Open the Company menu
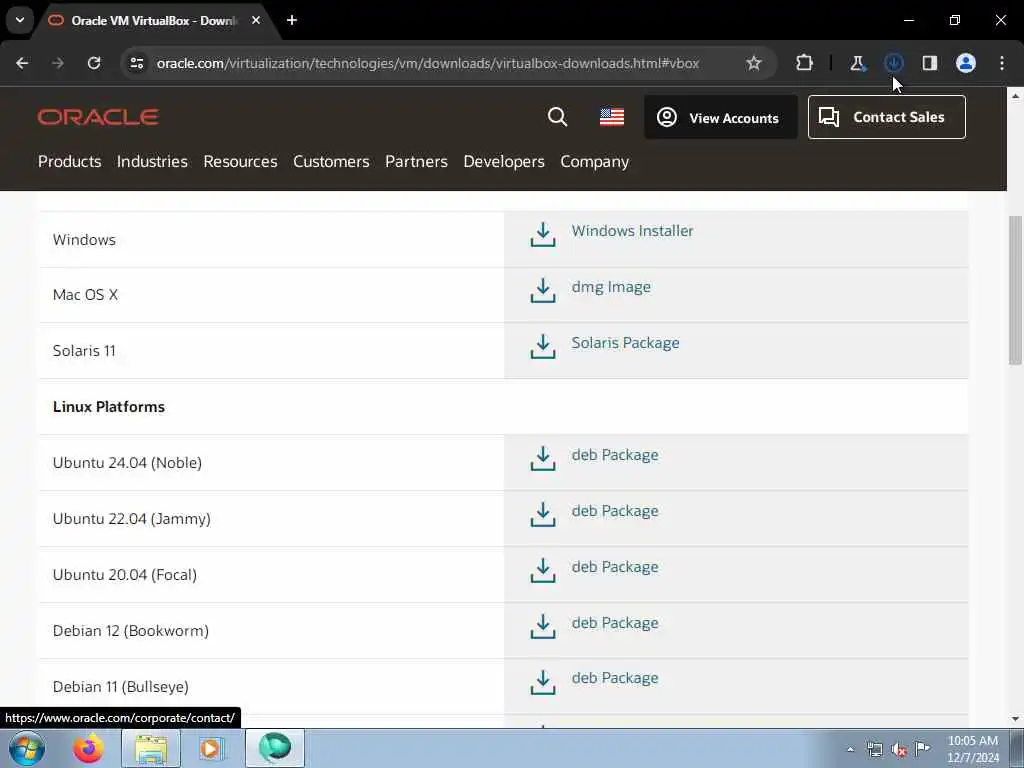The image size is (1024, 768). (594, 161)
